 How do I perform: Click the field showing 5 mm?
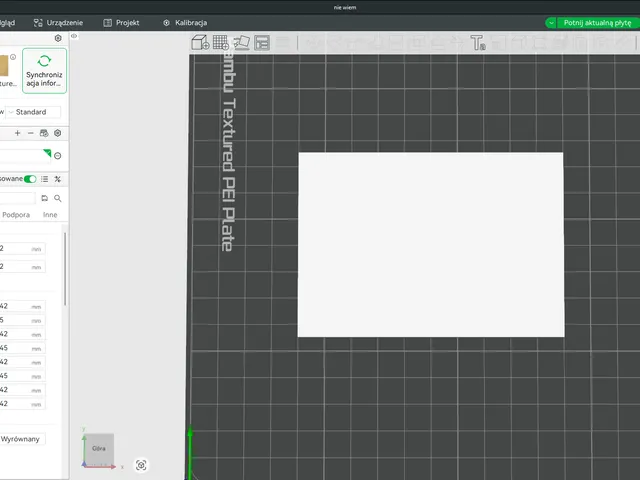(22, 320)
